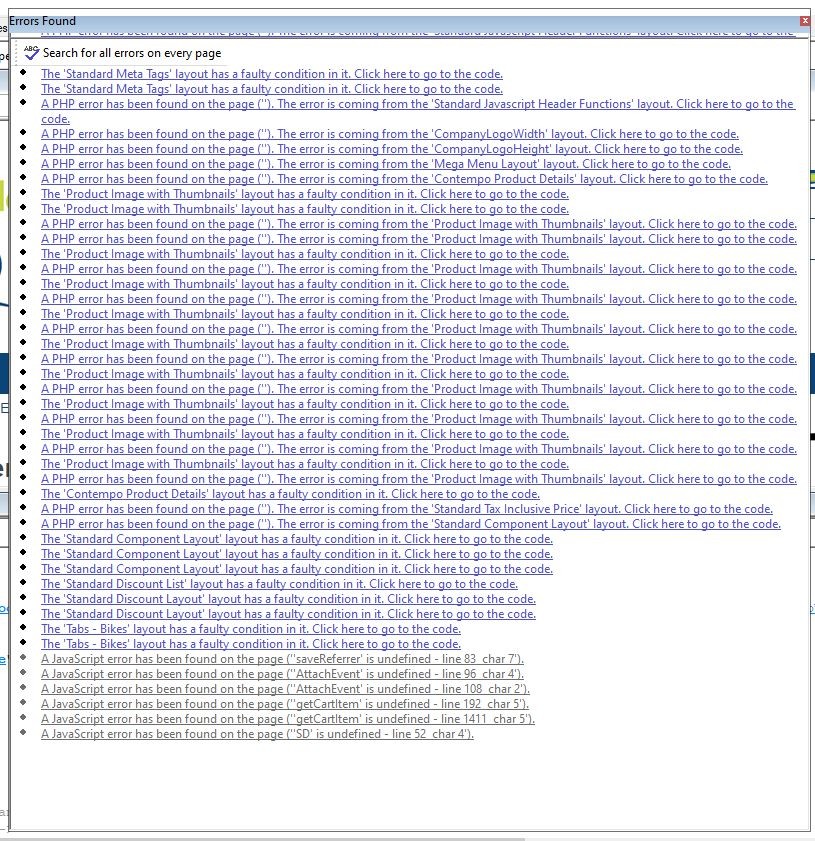The height and width of the screenshot is (841, 815).
Task: Click 'Search for all errors on every page'
Action: (x=132, y=53)
